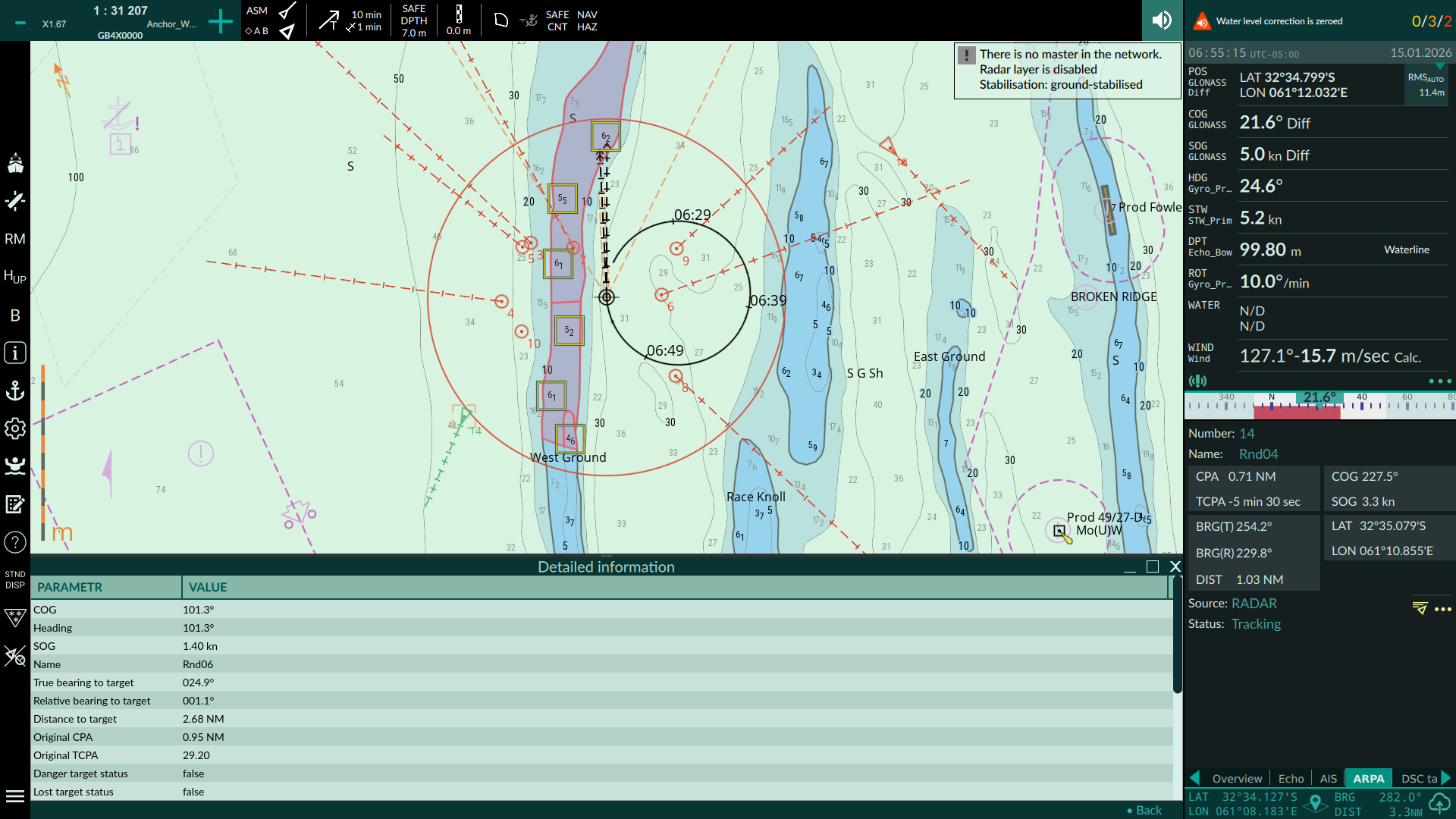Image resolution: width=1456 pixels, height=819 pixels.
Task: Click the Back link
Action: [1148, 810]
